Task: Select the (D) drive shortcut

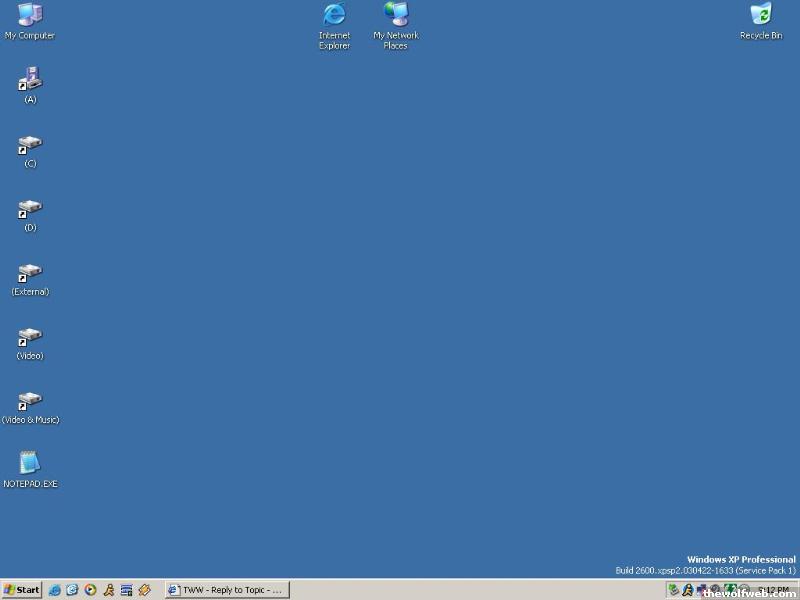Action: tap(30, 209)
